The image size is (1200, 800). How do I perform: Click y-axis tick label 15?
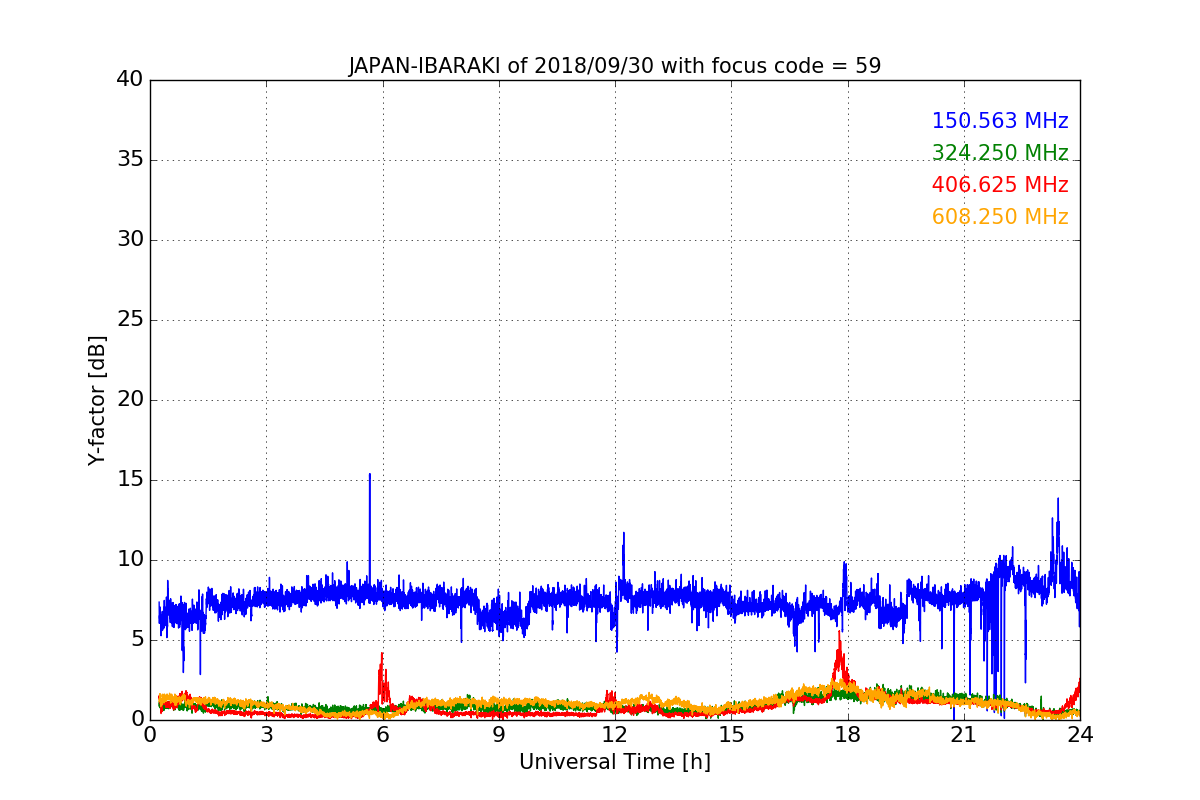130,480
